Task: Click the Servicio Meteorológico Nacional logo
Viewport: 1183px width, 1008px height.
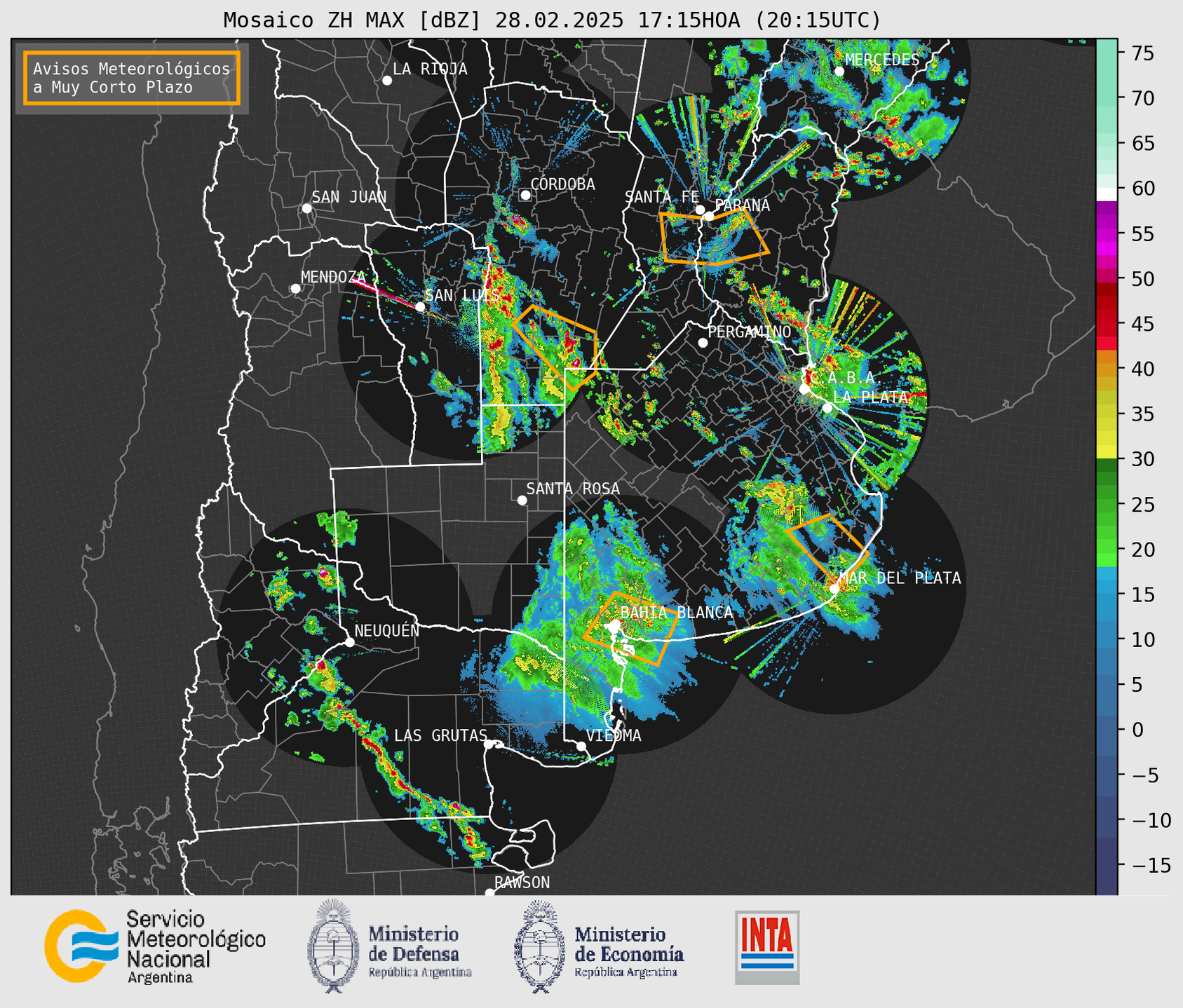Action: 155,946
